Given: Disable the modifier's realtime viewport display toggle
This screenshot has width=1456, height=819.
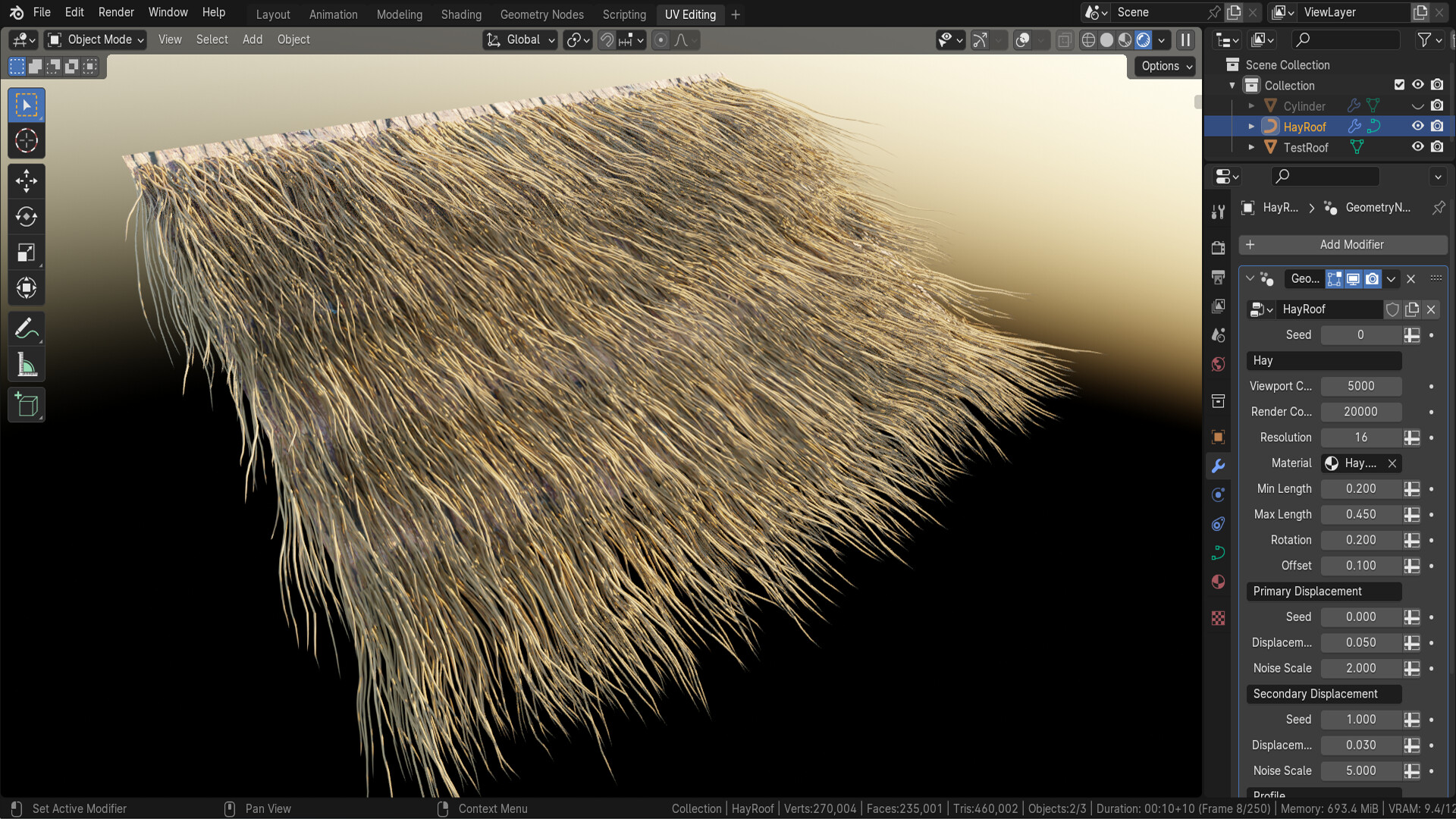Looking at the screenshot, I should (x=1354, y=279).
